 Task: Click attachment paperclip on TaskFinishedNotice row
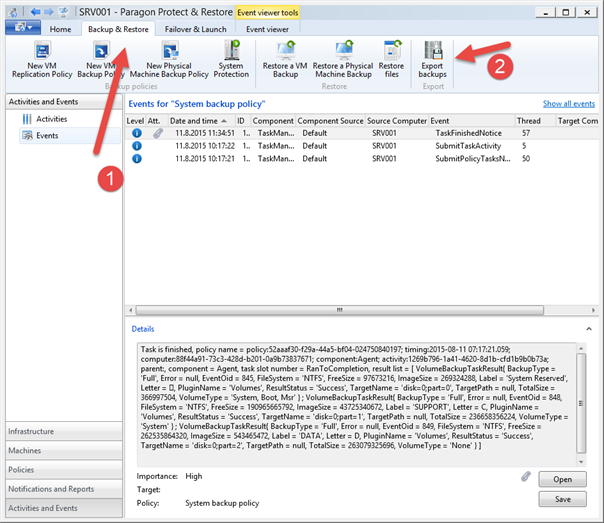tap(158, 133)
